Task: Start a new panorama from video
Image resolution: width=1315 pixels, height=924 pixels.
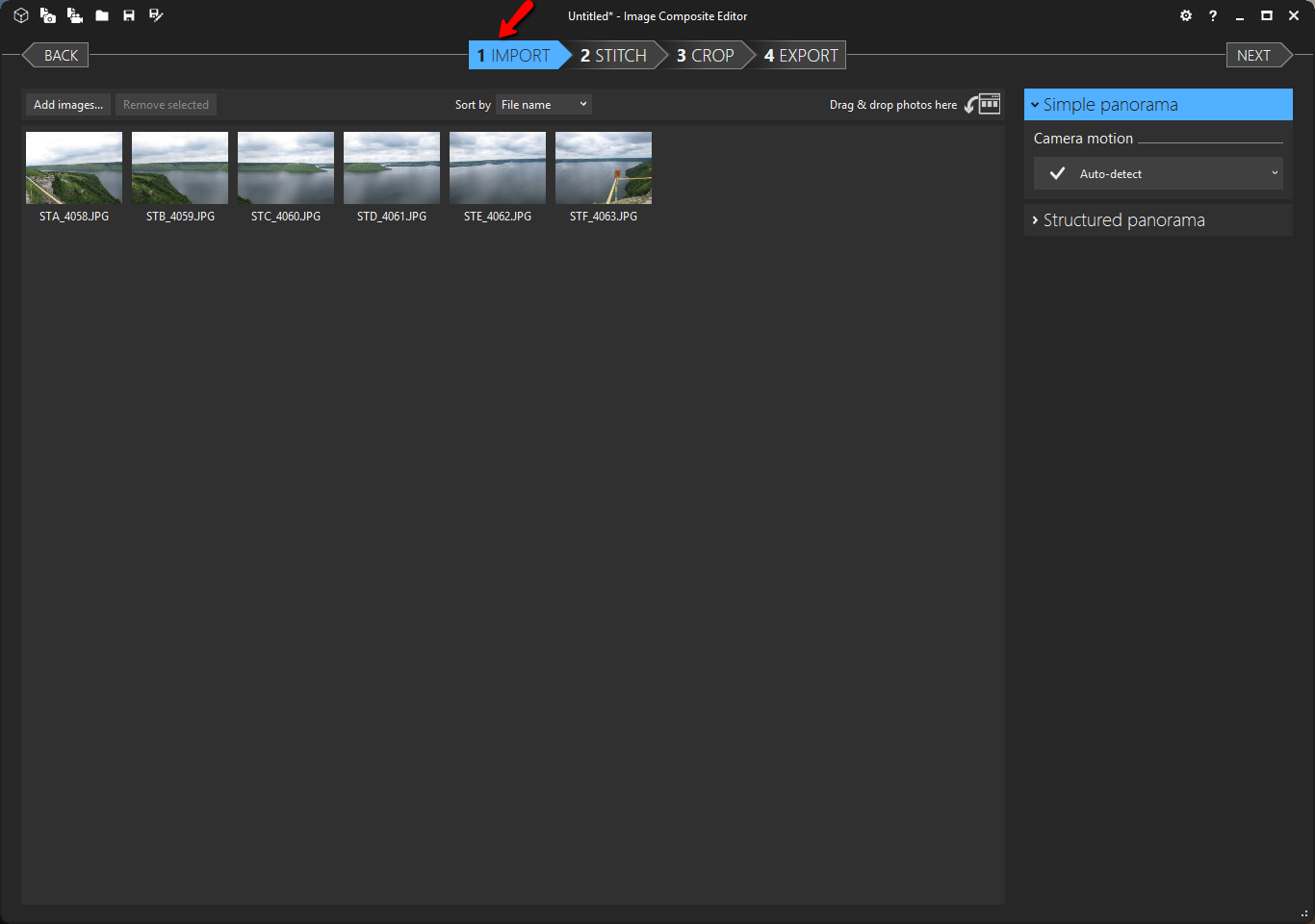Action: [x=74, y=15]
